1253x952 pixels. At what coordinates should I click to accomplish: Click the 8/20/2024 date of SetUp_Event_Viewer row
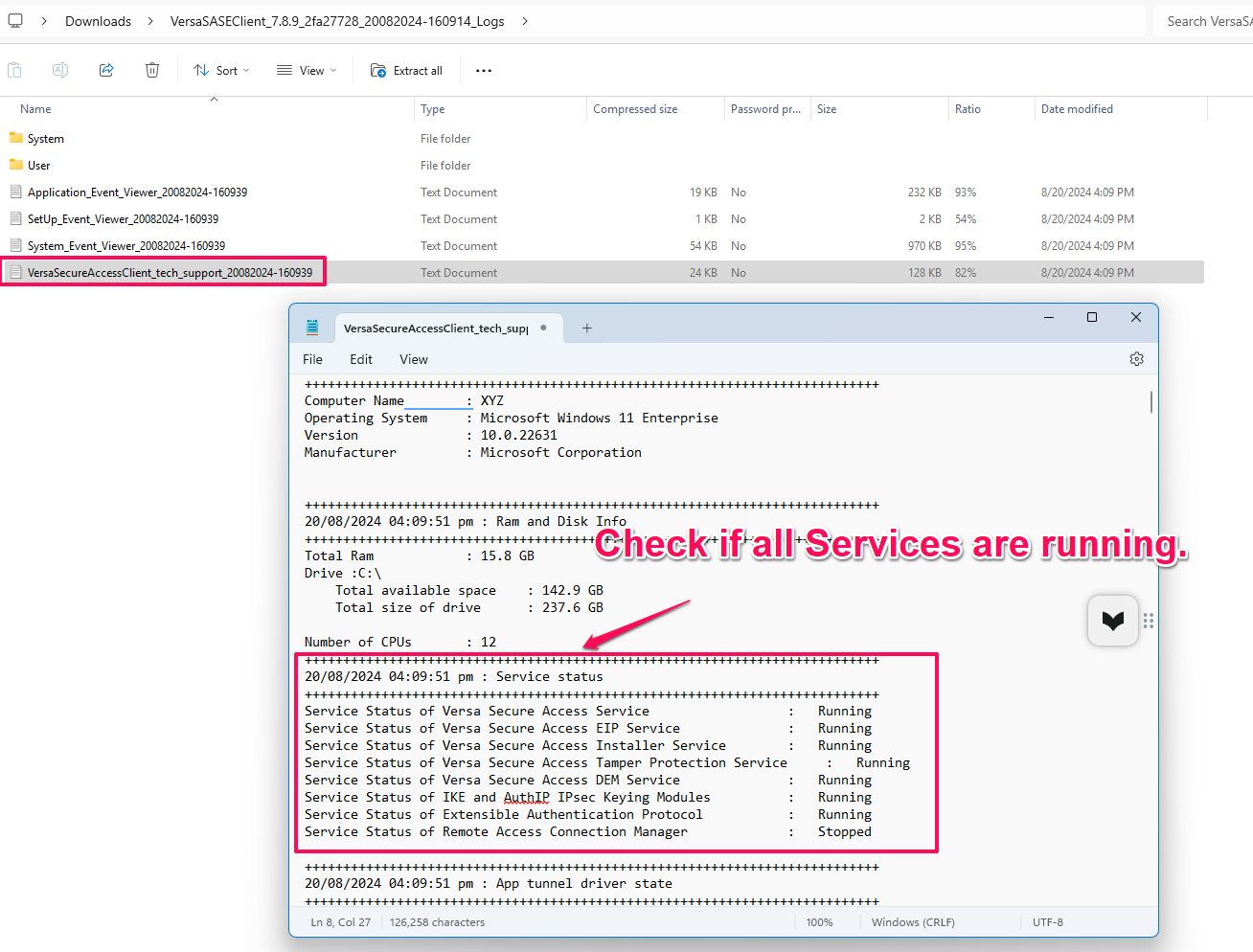[1087, 219]
